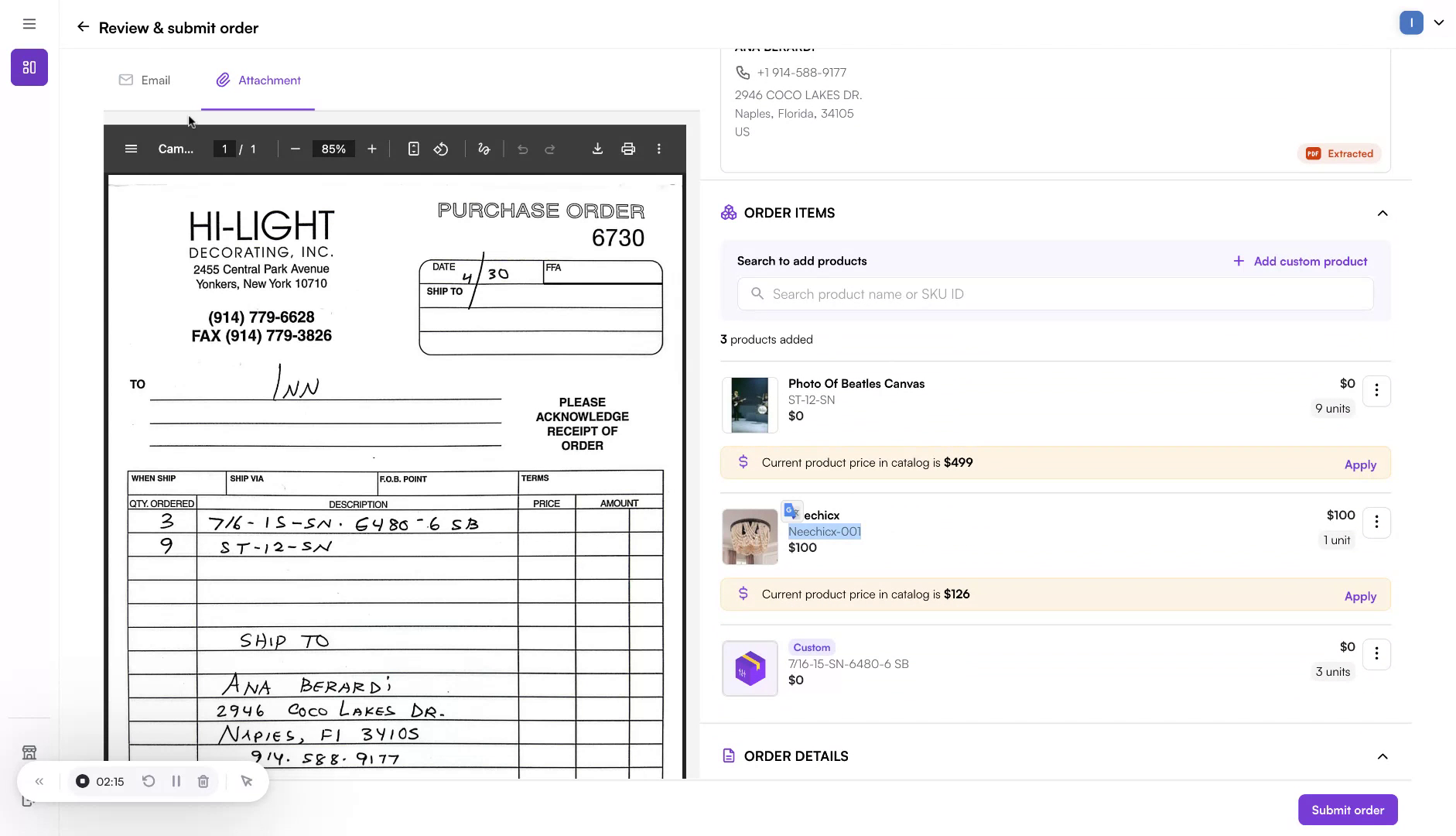Toggle the cursor pointer tool in the recorder

[247, 781]
